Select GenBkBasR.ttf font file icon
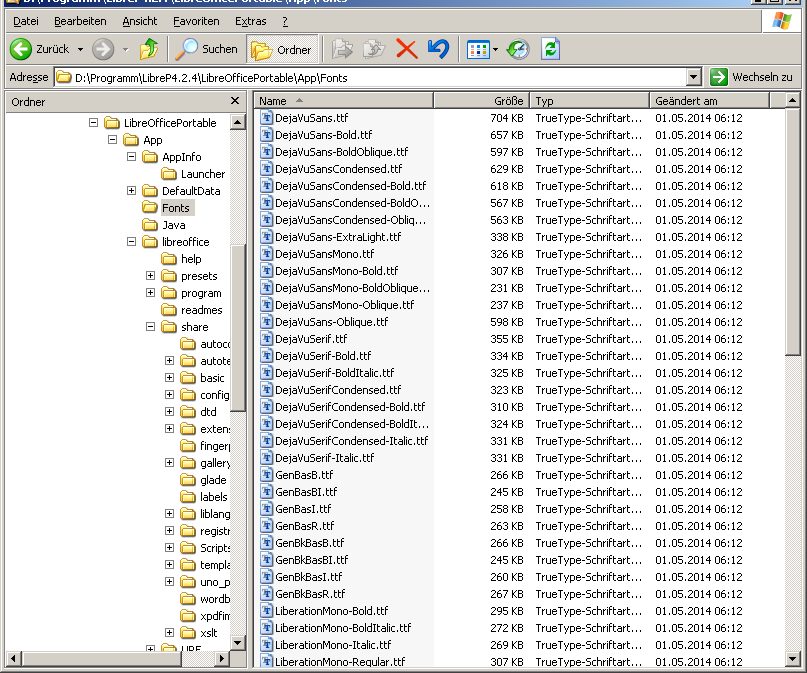The width and height of the screenshot is (807, 673). (266, 593)
